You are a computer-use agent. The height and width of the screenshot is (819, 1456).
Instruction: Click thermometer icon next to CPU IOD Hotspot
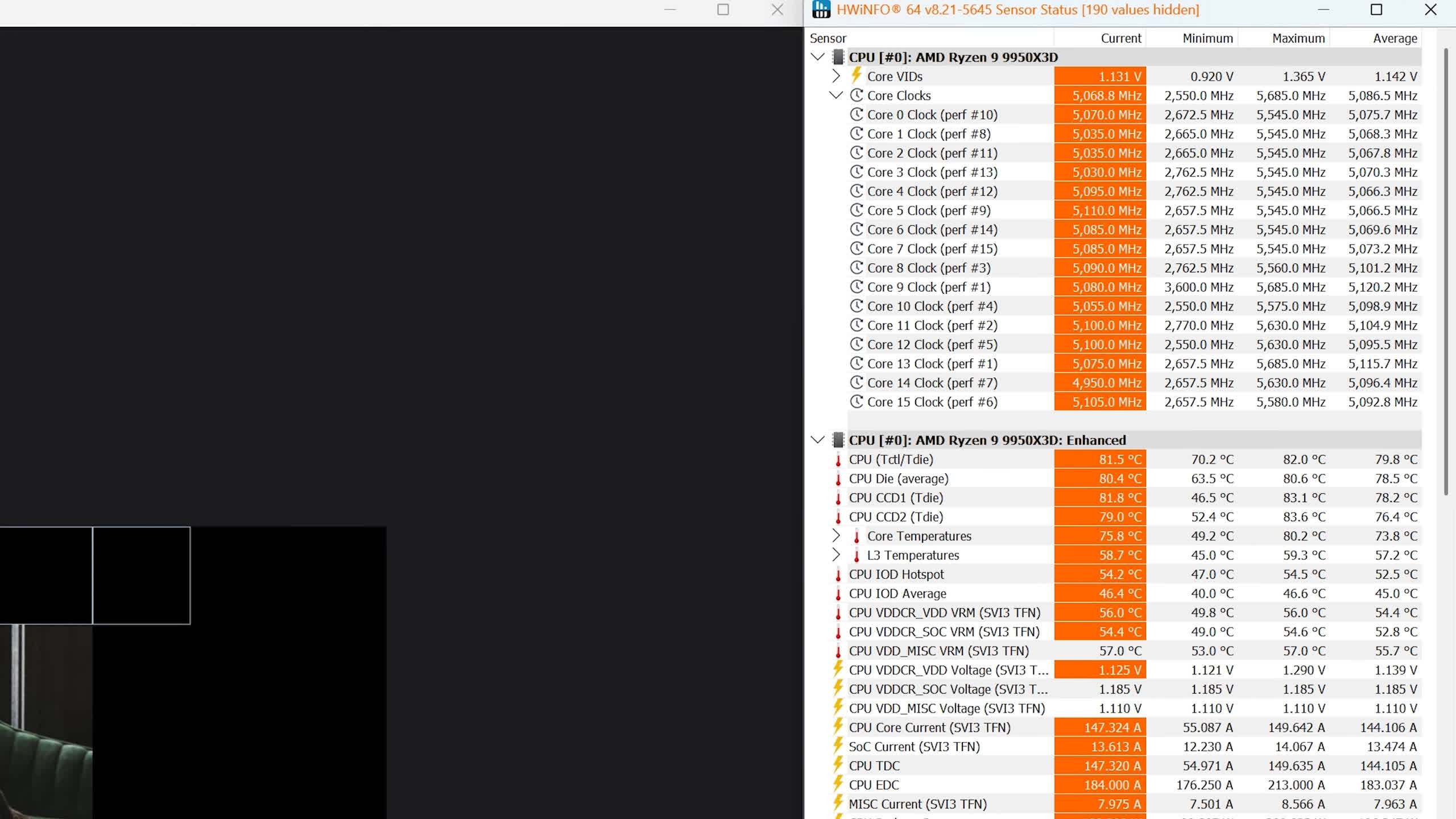(x=838, y=574)
